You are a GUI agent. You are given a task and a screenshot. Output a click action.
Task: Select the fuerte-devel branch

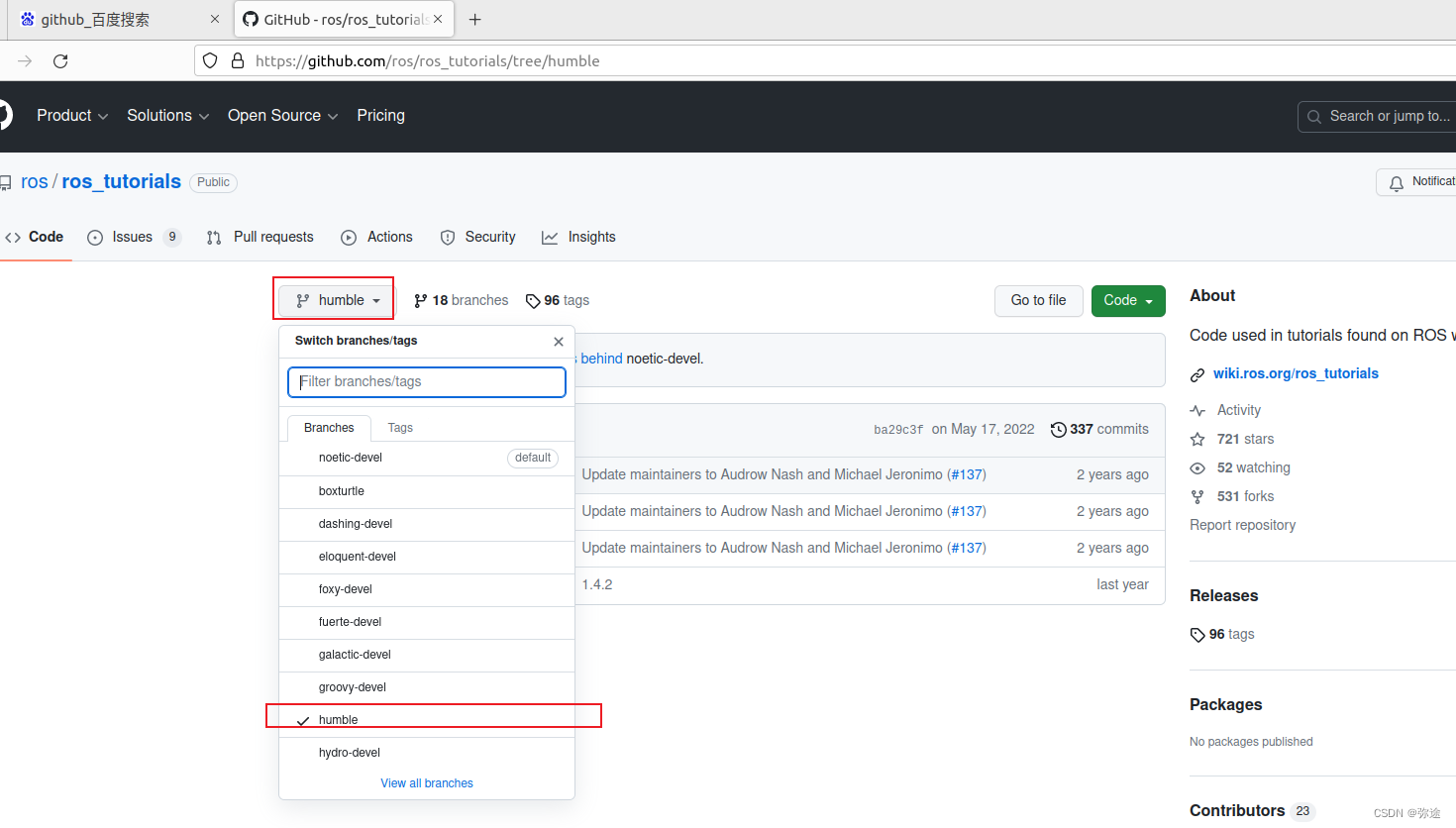click(427, 622)
